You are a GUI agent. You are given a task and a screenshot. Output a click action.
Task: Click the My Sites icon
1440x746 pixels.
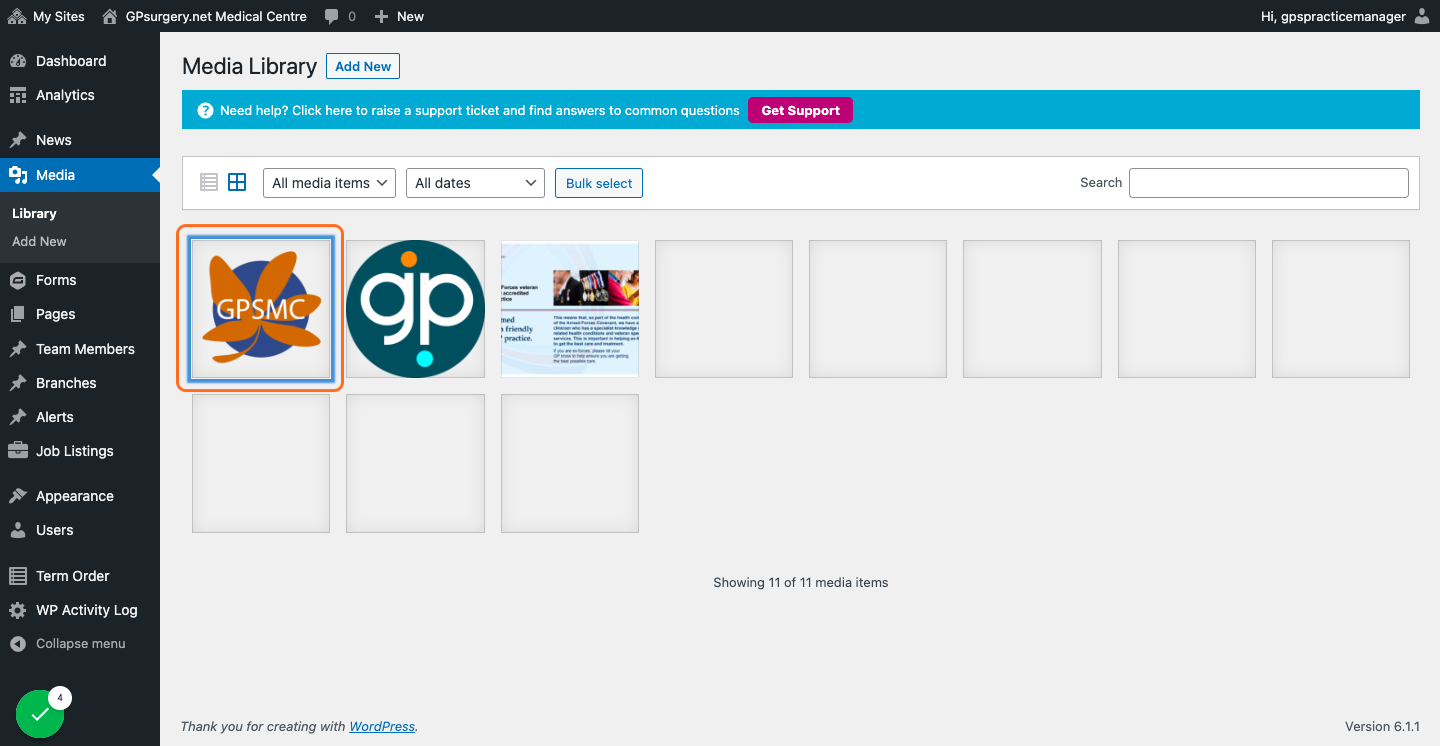click(17, 16)
